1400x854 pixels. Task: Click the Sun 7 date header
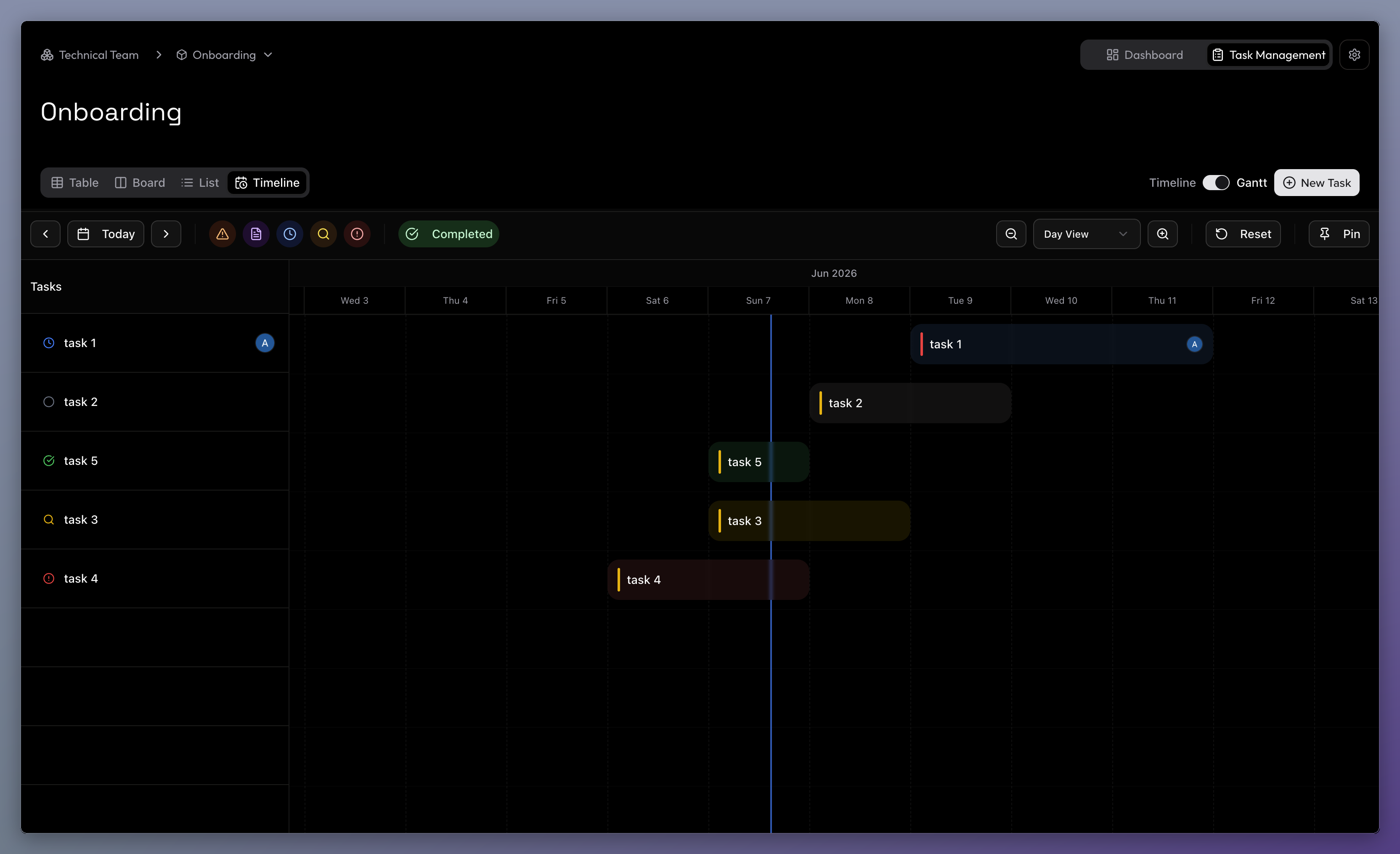(x=758, y=300)
